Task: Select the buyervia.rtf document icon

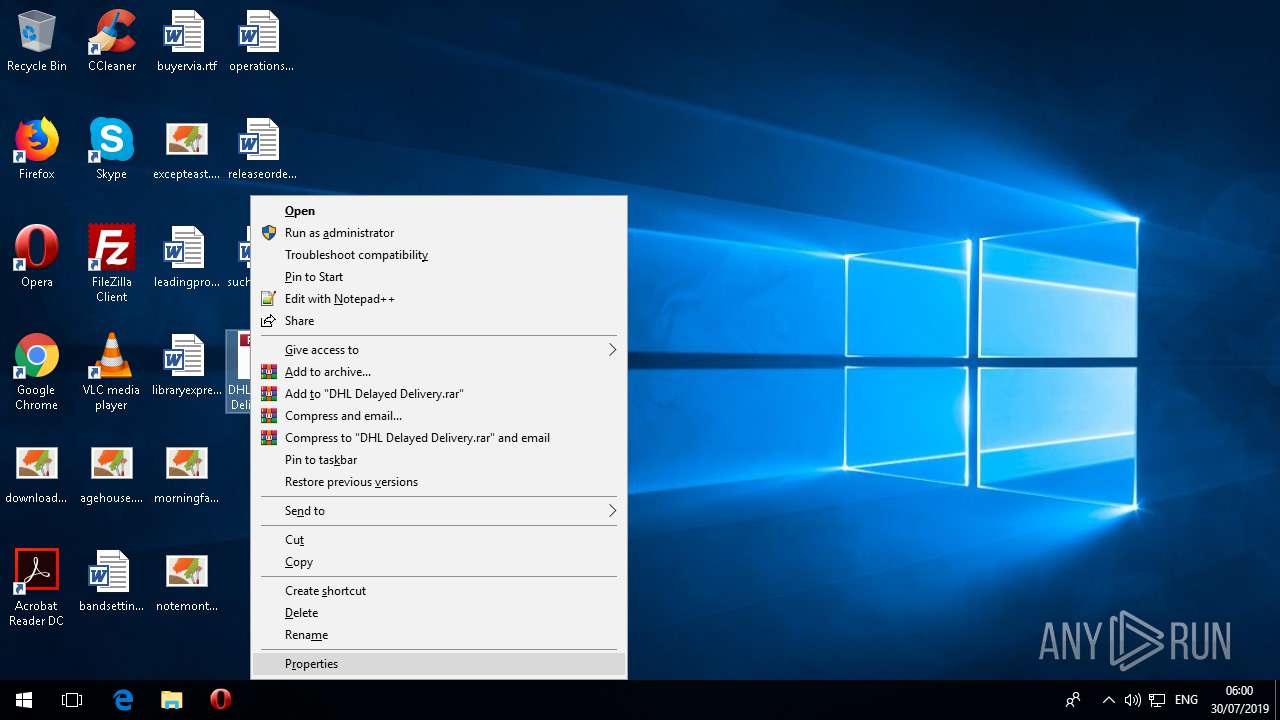Action: pyautogui.click(x=186, y=42)
